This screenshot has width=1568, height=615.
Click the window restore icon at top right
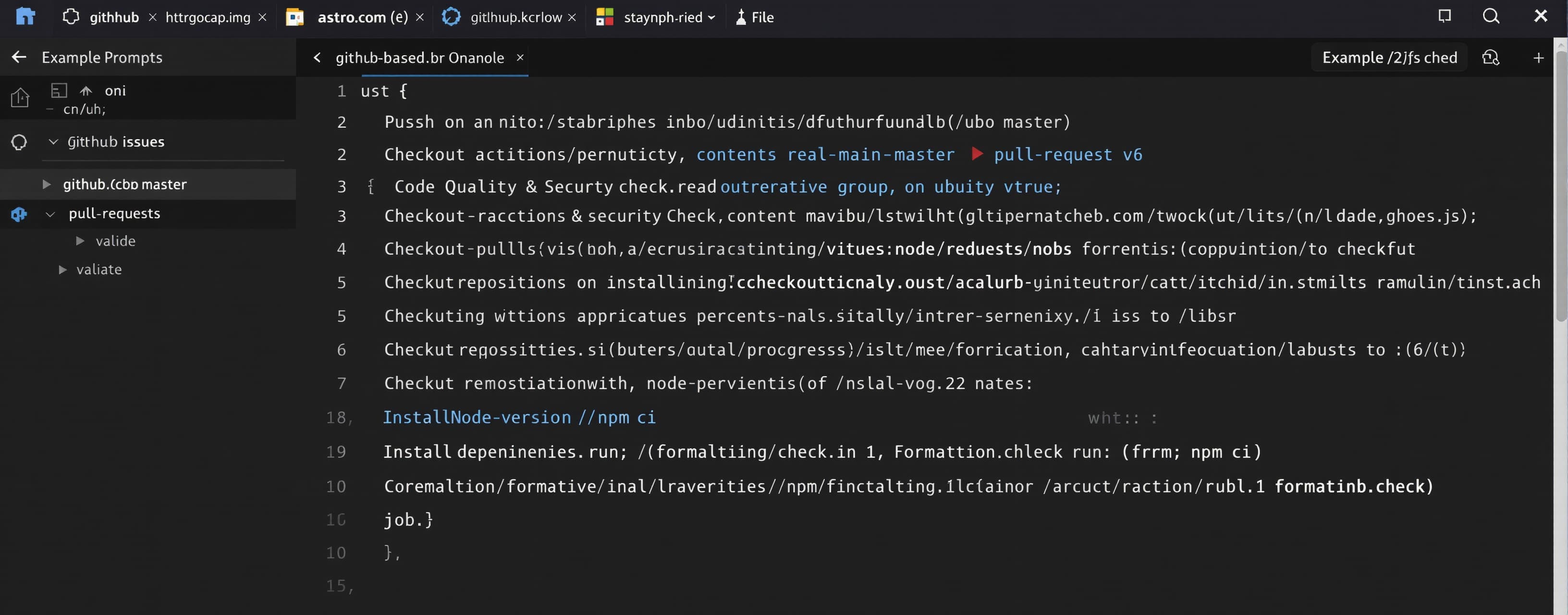click(1444, 16)
